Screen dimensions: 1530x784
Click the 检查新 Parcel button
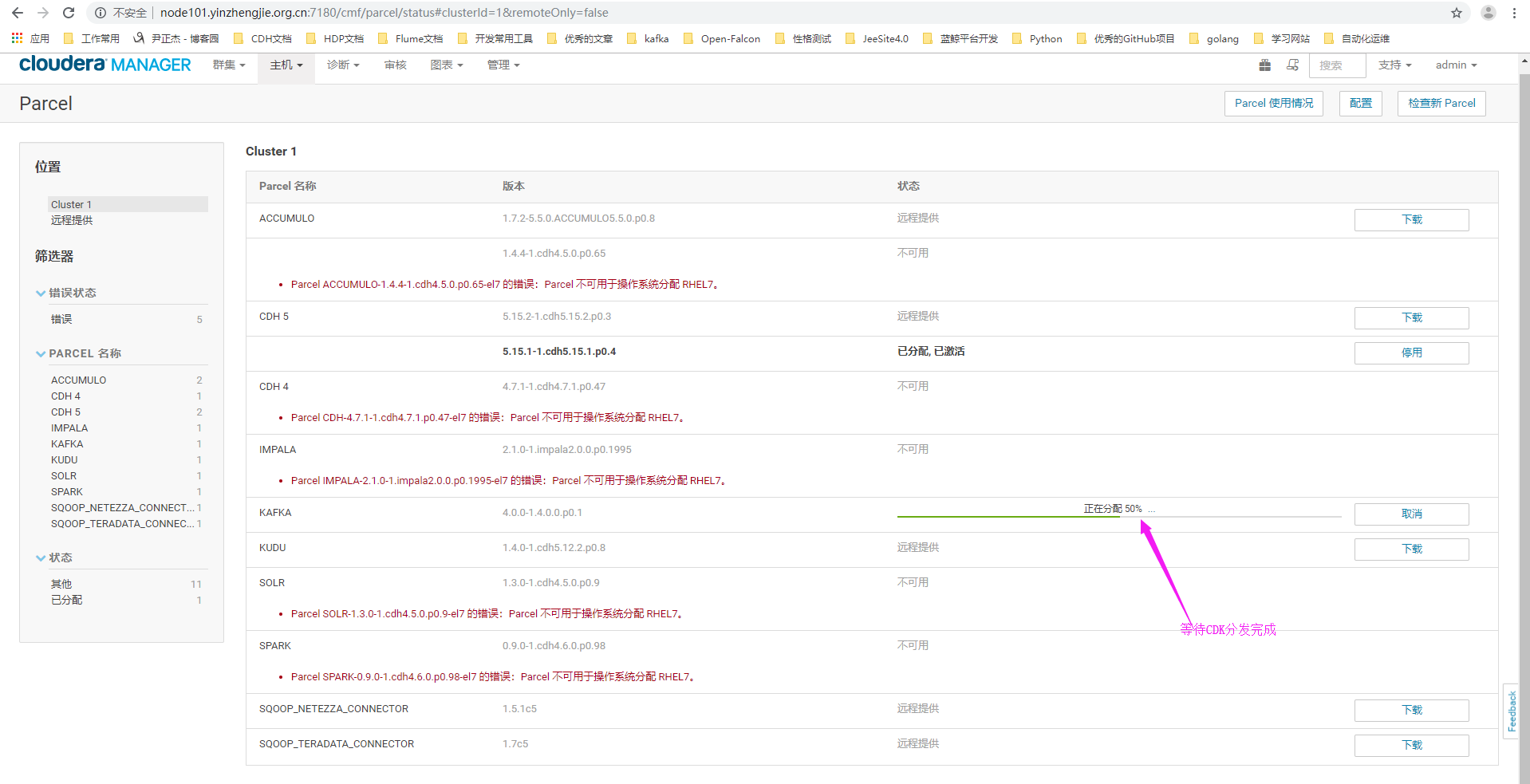point(1441,103)
